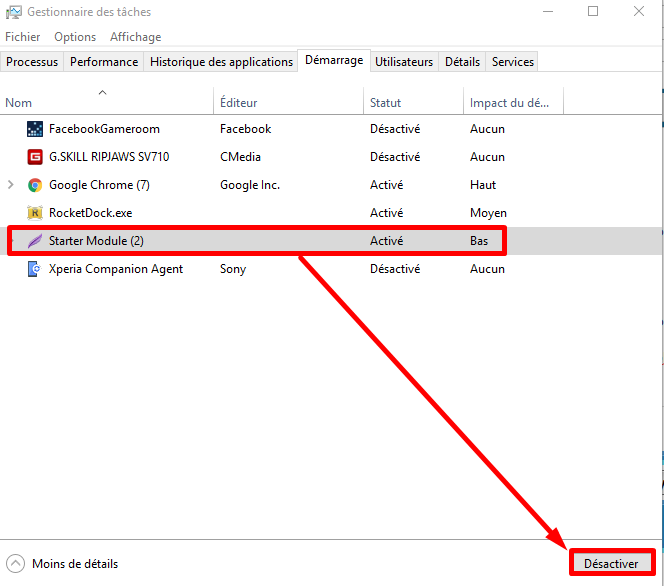The height and width of the screenshot is (586, 664).
Task: Click Activé status of Starter Module
Action: coord(387,241)
